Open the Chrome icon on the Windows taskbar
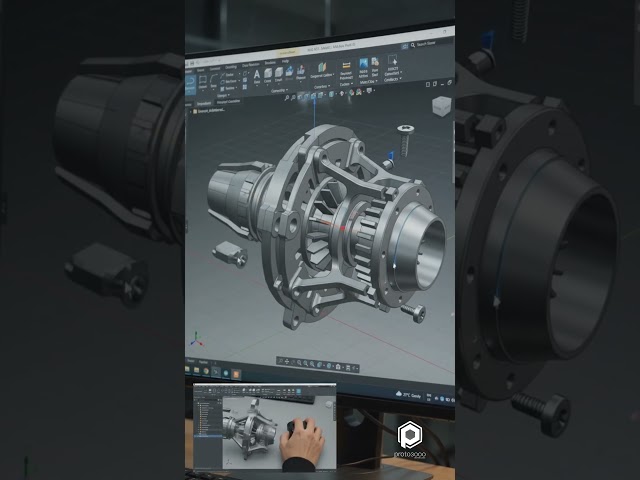This screenshot has height=480, width=640. click(x=206, y=371)
